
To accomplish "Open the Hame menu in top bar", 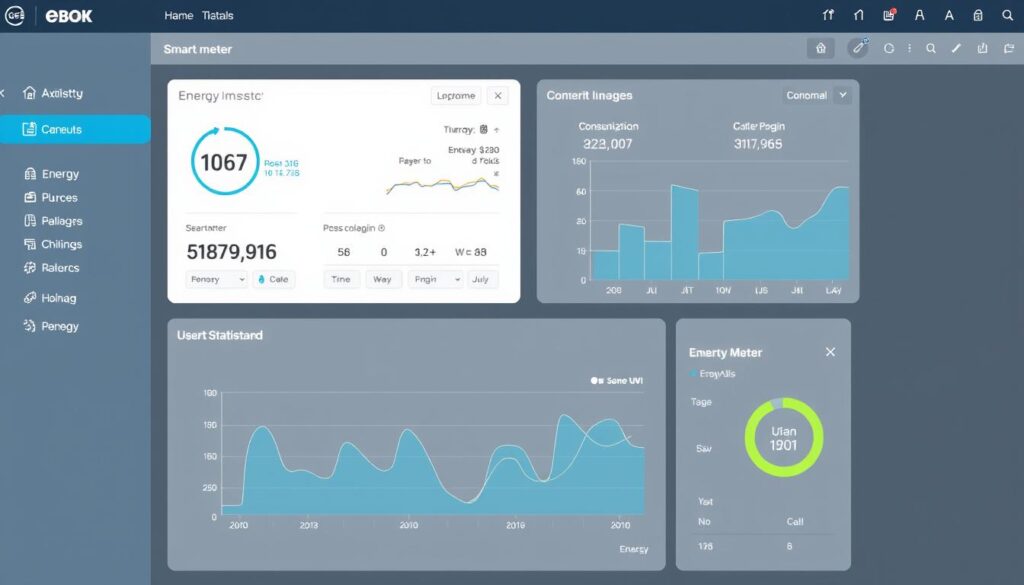I will pos(178,16).
